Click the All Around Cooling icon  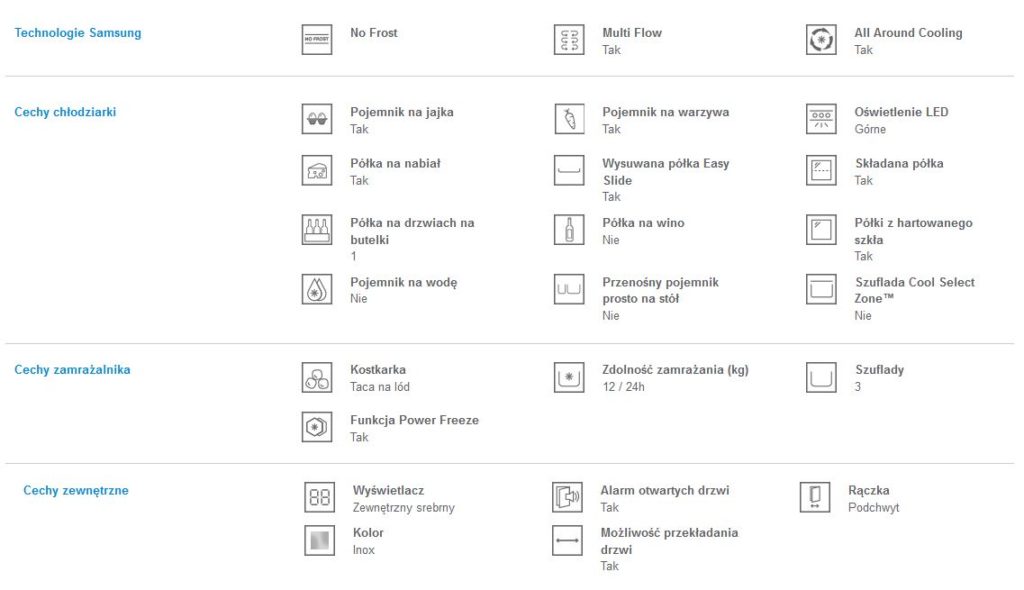[821, 39]
